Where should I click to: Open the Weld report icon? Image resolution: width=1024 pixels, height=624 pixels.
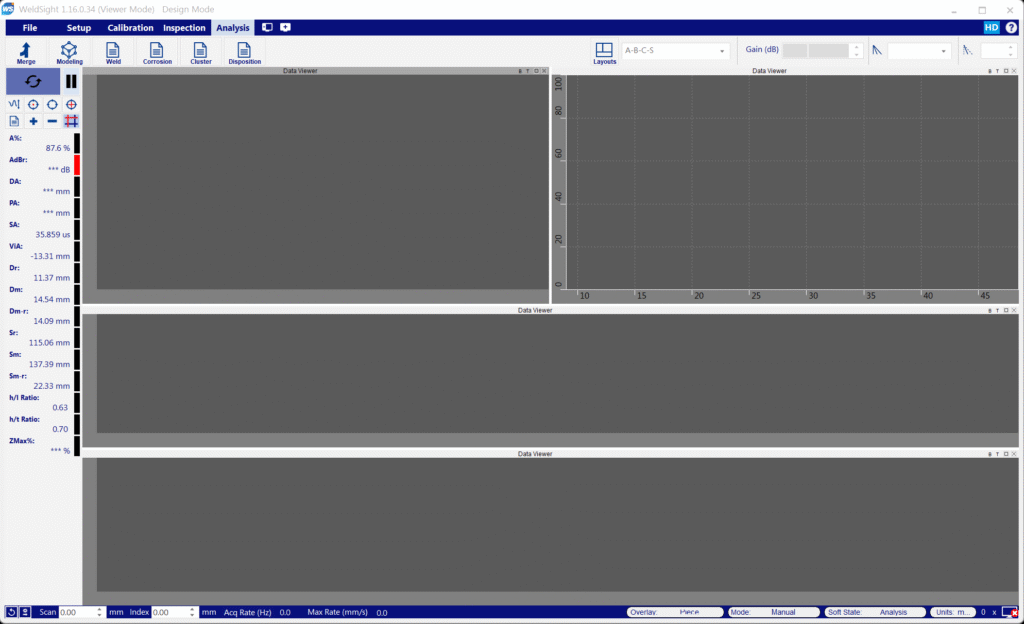(113, 53)
